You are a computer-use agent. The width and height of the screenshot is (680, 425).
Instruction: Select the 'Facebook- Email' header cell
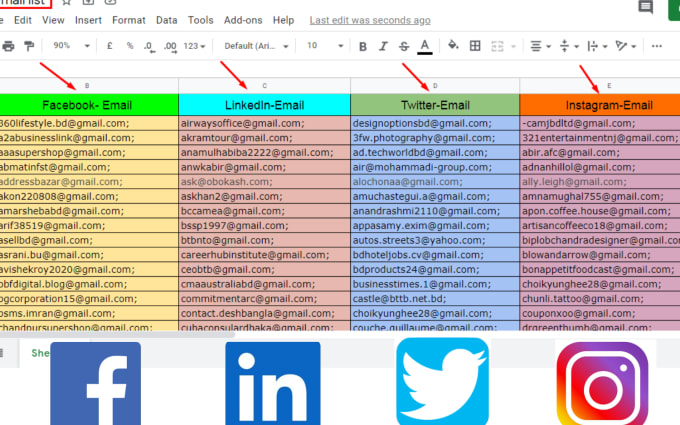[87, 105]
